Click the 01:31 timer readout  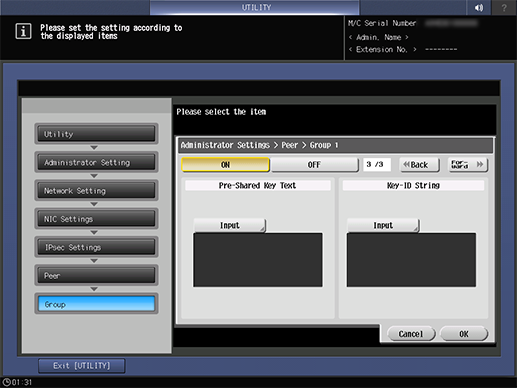pos(22,382)
